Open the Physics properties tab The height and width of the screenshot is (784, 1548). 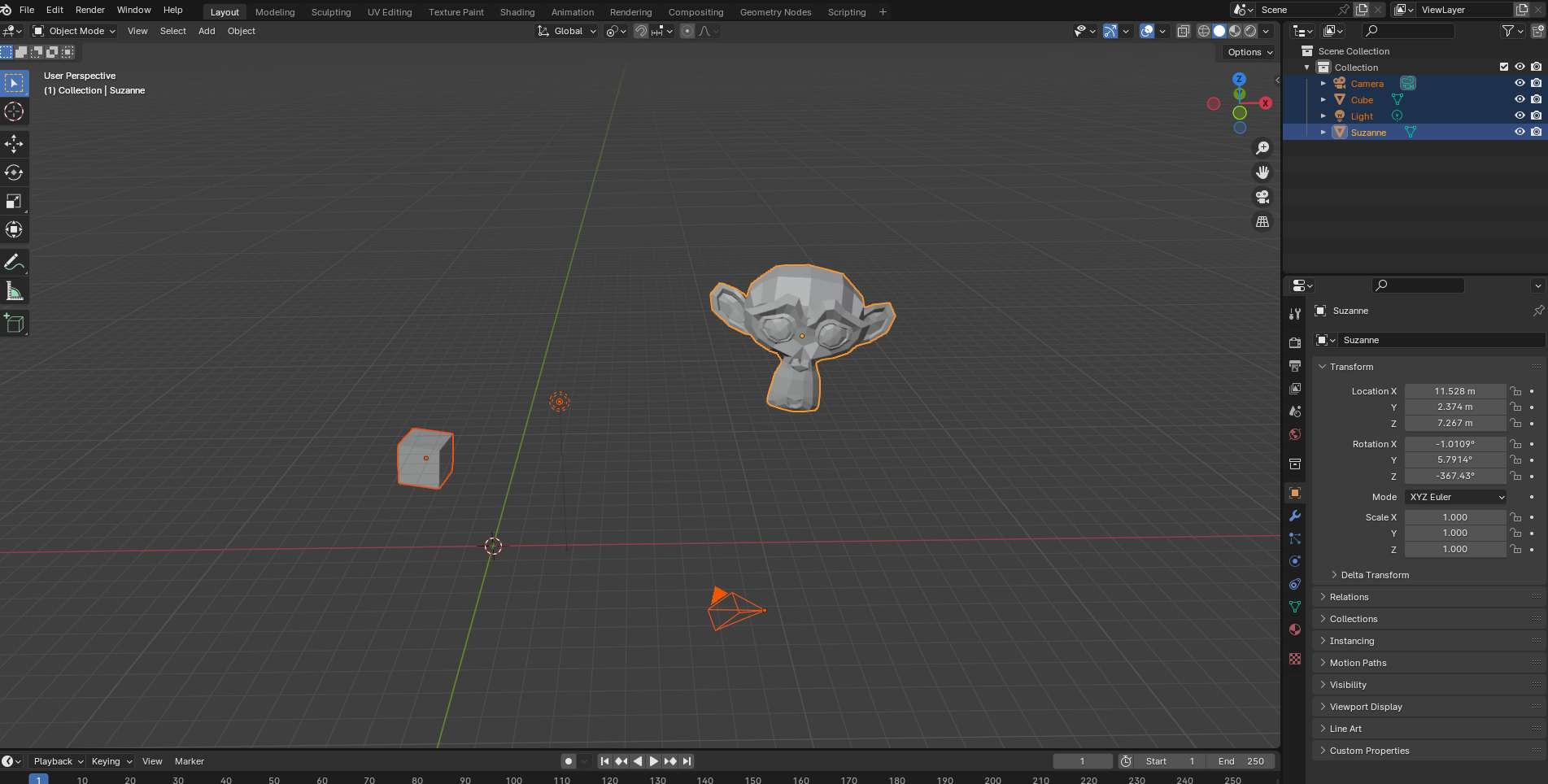[1295, 561]
